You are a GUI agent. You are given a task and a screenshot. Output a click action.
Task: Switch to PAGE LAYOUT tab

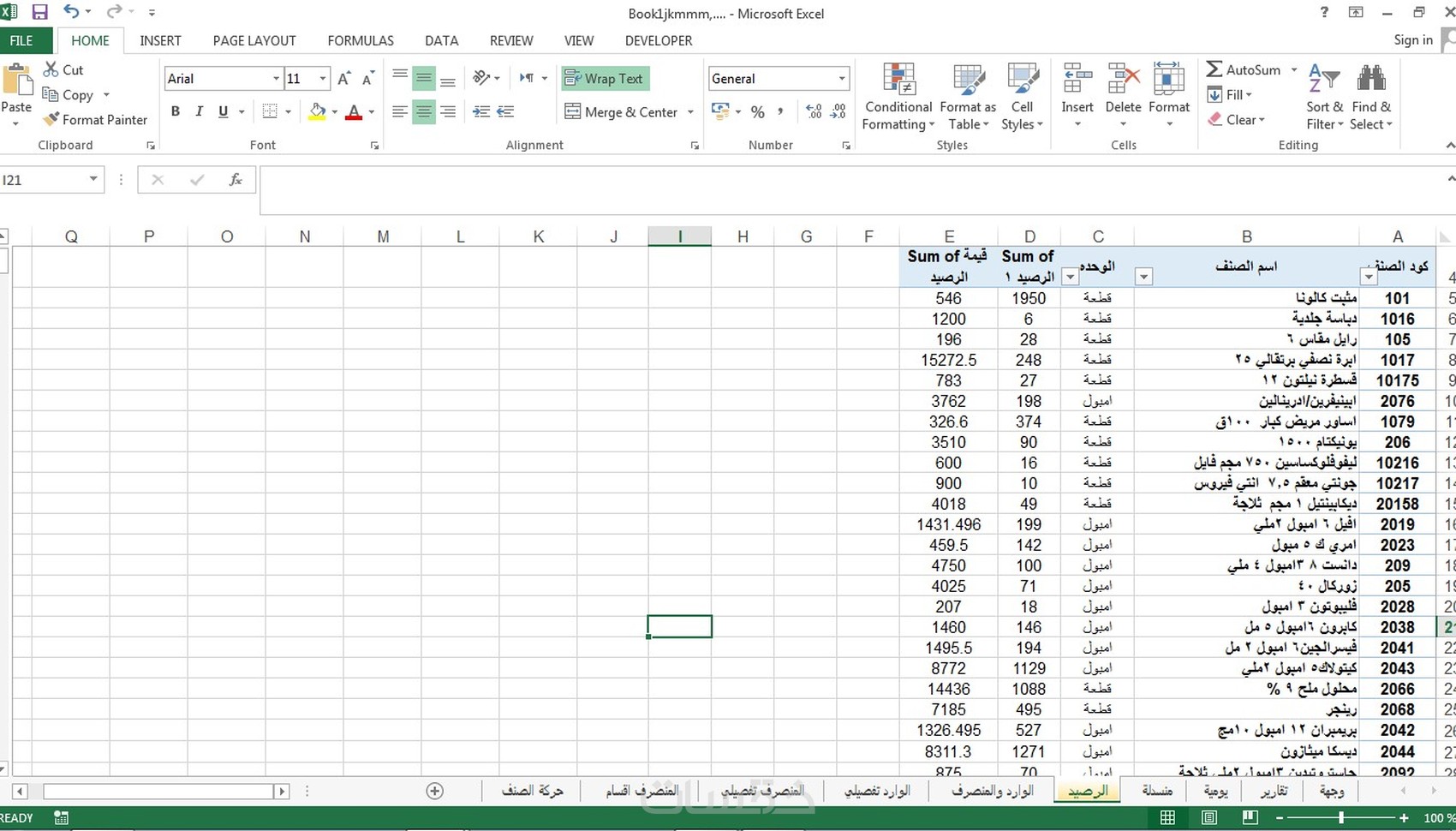click(x=254, y=40)
